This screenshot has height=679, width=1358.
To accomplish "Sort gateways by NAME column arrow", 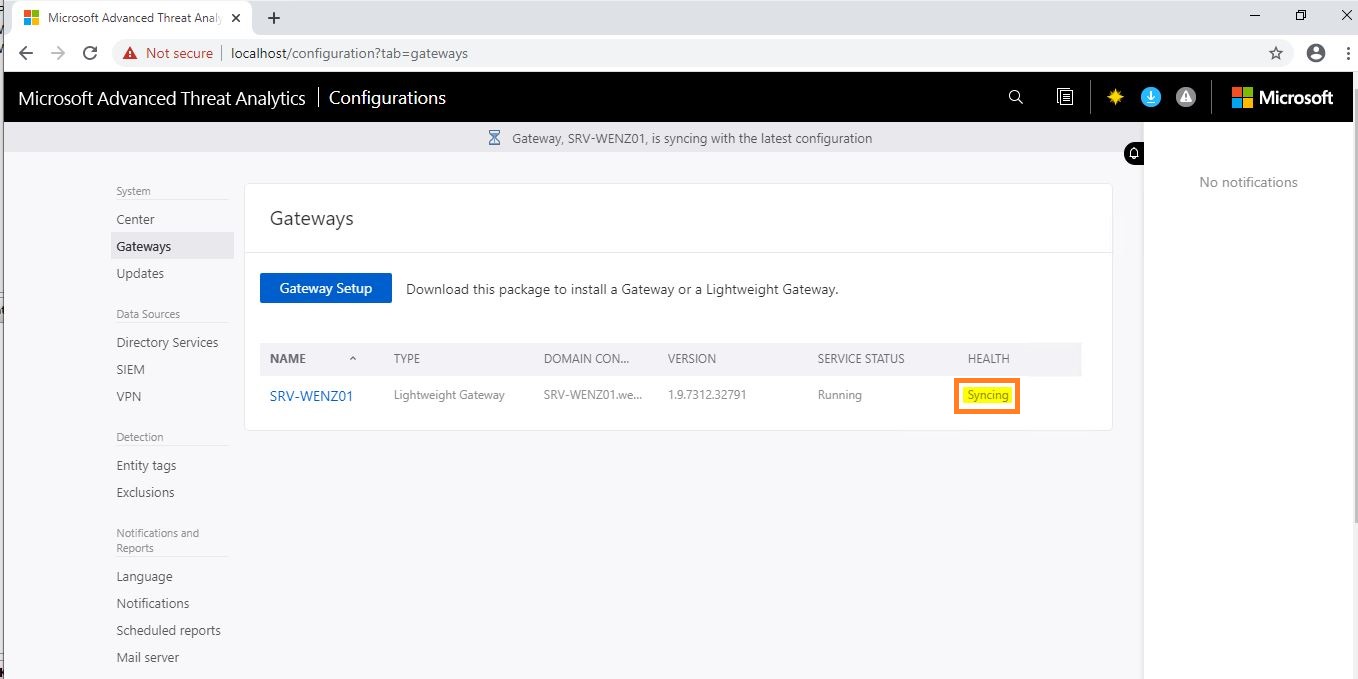I will [353, 358].
